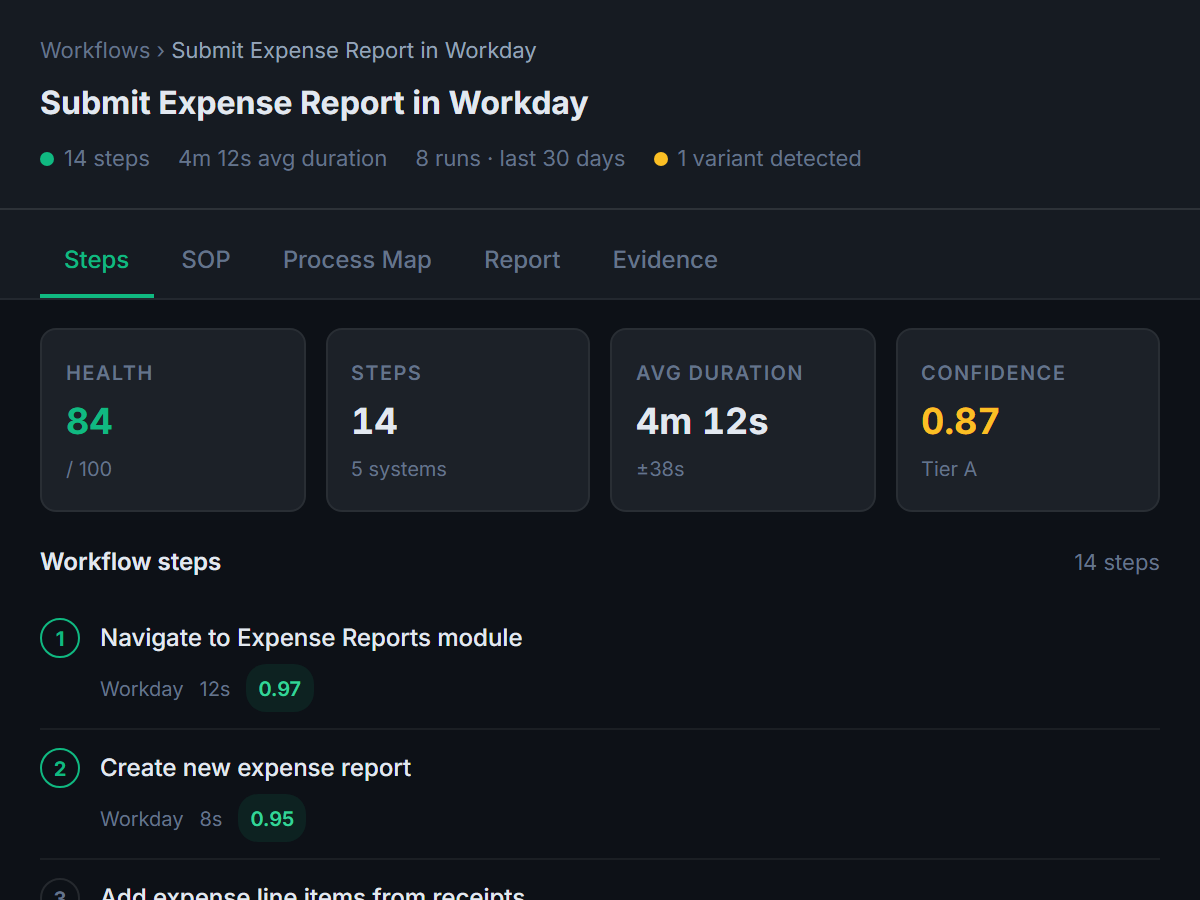Click Workday label under step 2

click(x=142, y=819)
